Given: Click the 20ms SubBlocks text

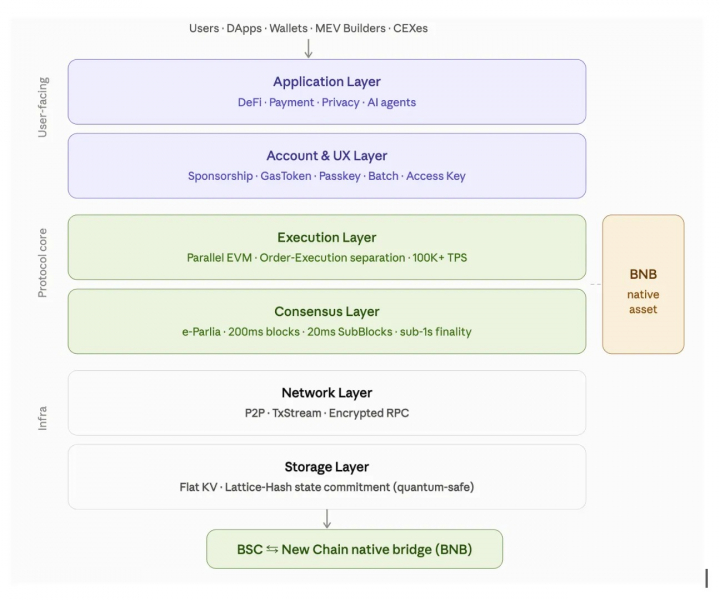Looking at the screenshot, I should coord(349,331).
